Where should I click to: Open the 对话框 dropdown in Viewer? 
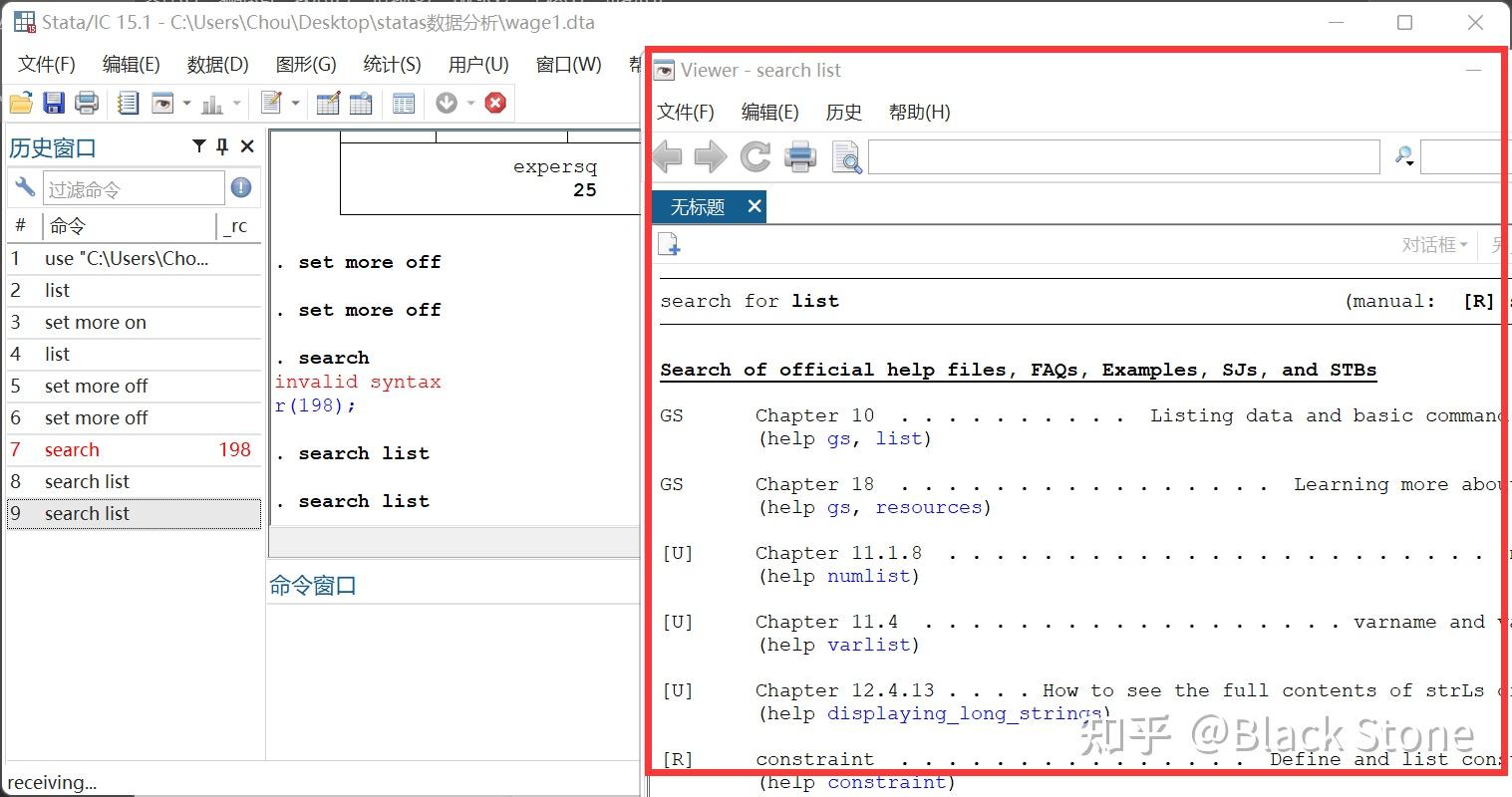click(x=1435, y=244)
